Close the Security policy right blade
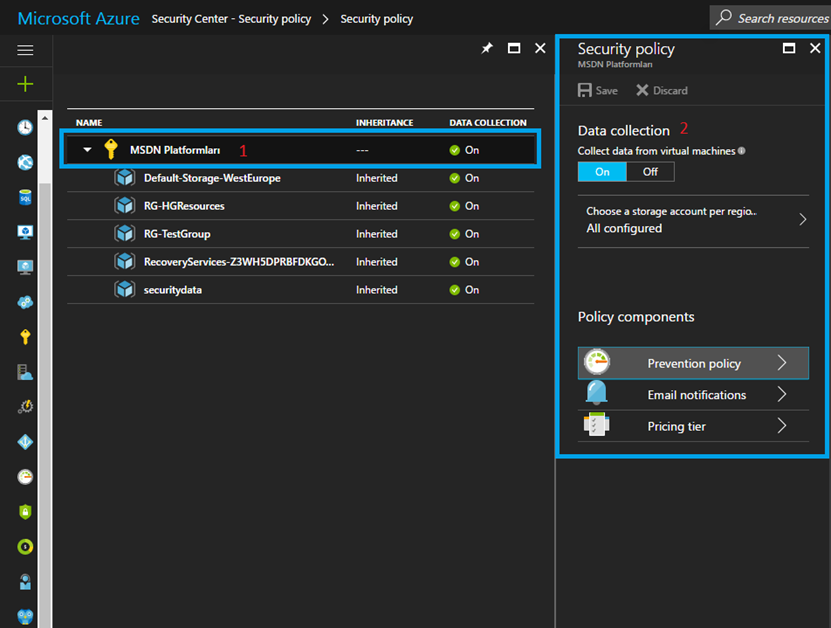Image resolution: width=831 pixels, height=628 pixels. coord(815,48)
